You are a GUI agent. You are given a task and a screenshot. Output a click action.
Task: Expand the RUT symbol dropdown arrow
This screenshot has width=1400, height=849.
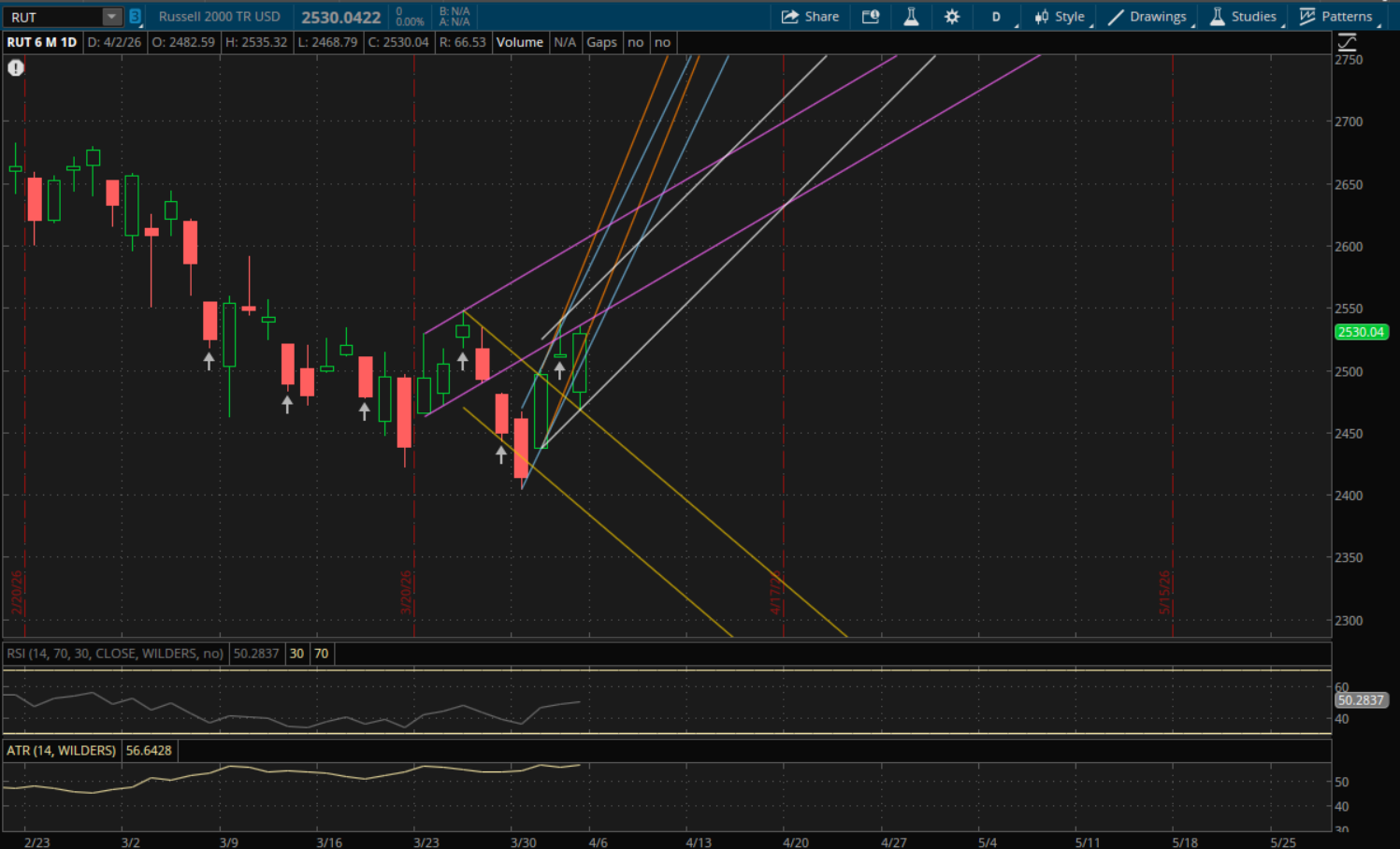click(111, 17)
